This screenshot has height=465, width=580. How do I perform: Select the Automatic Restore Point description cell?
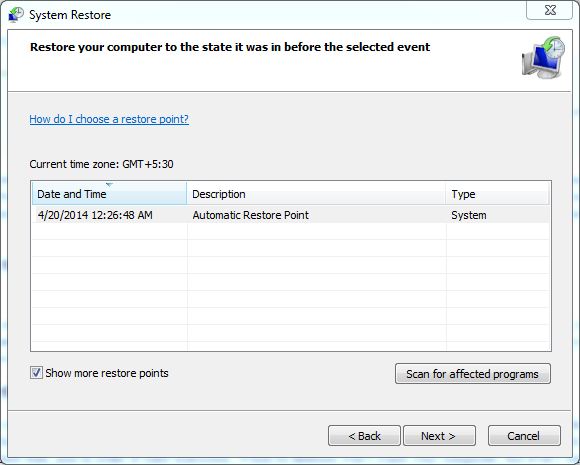pyautogui.click(x=250, y=215)
